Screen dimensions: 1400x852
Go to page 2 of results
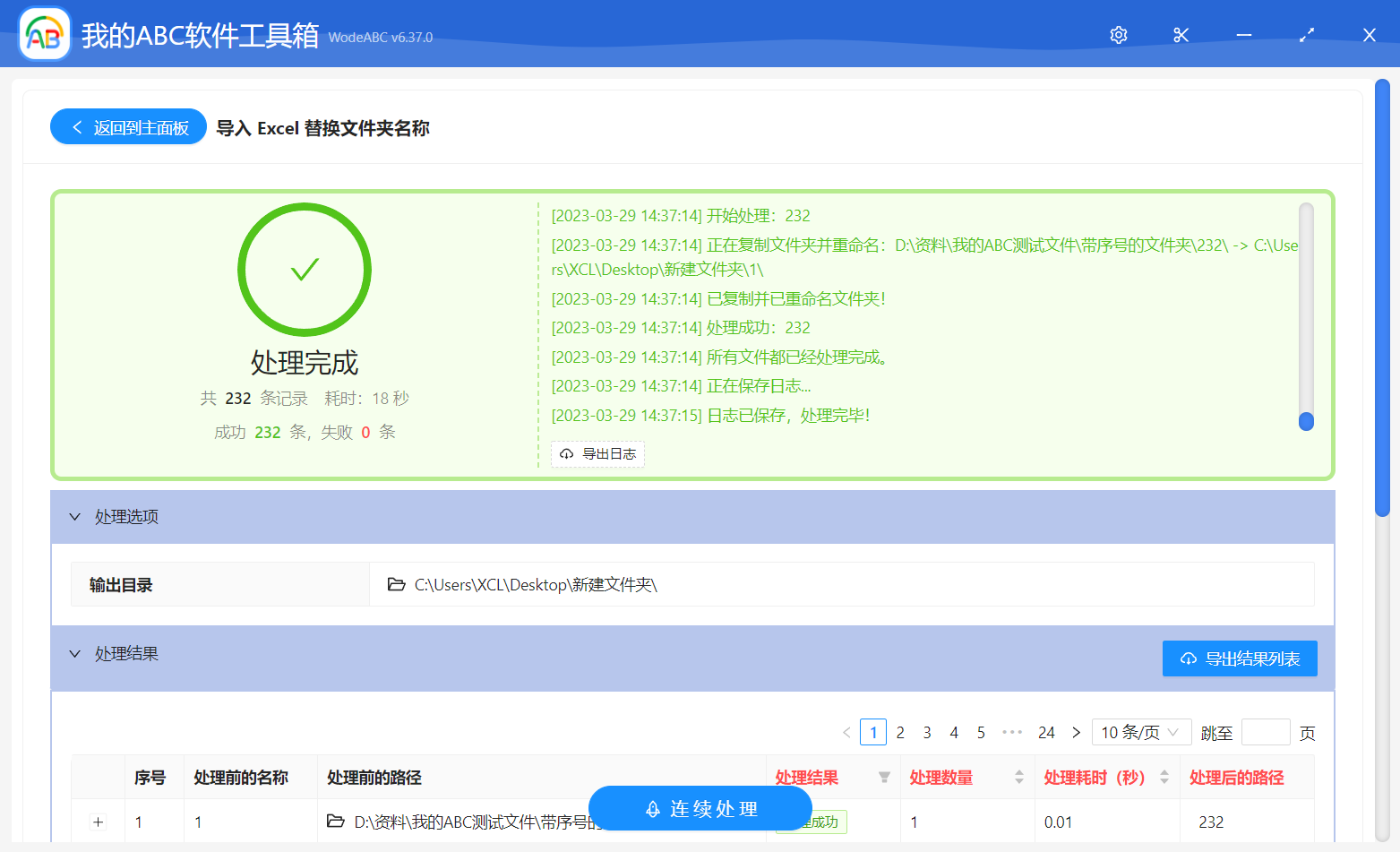(900, 733)
